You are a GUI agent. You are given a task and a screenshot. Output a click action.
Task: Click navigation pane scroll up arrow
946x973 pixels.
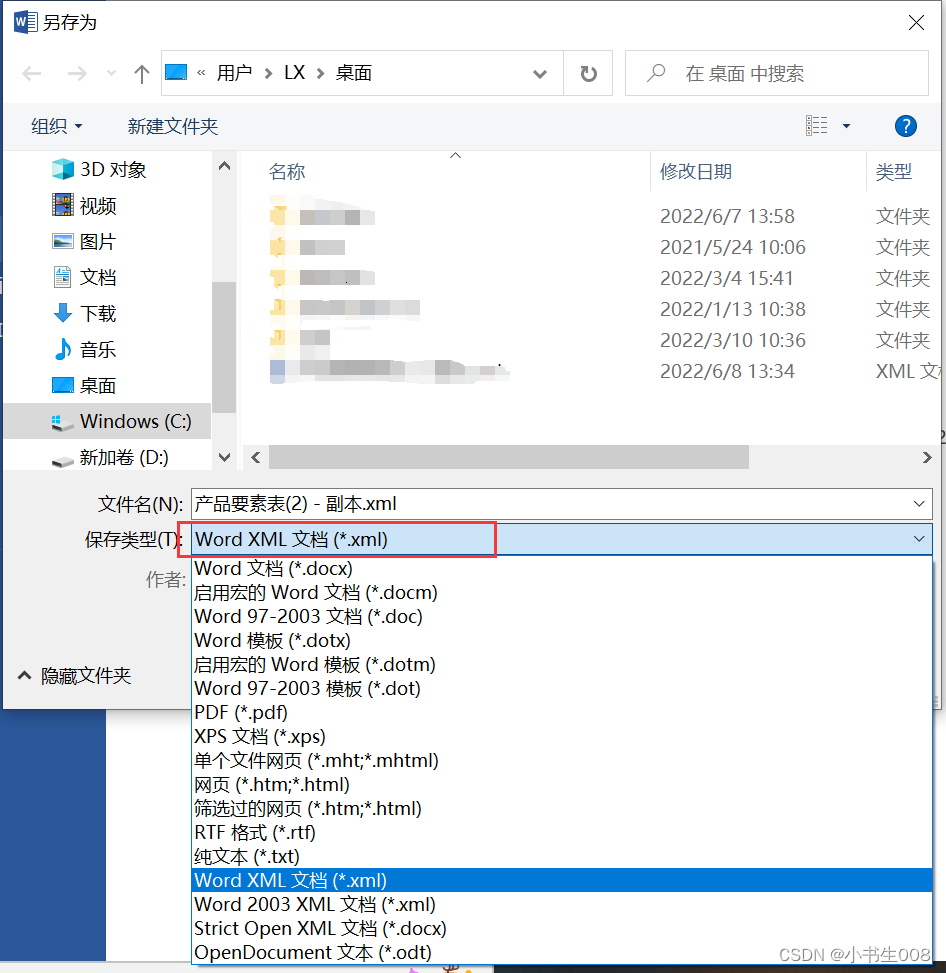point(225,166)
